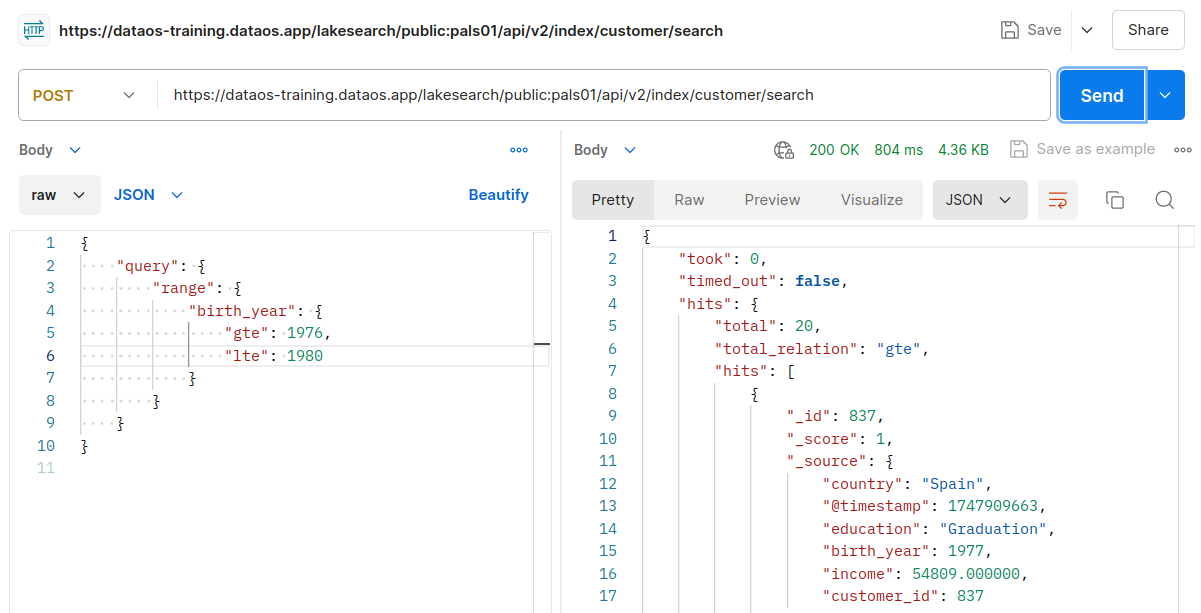
Task: Click Save as example
Action: point(1082,149)
